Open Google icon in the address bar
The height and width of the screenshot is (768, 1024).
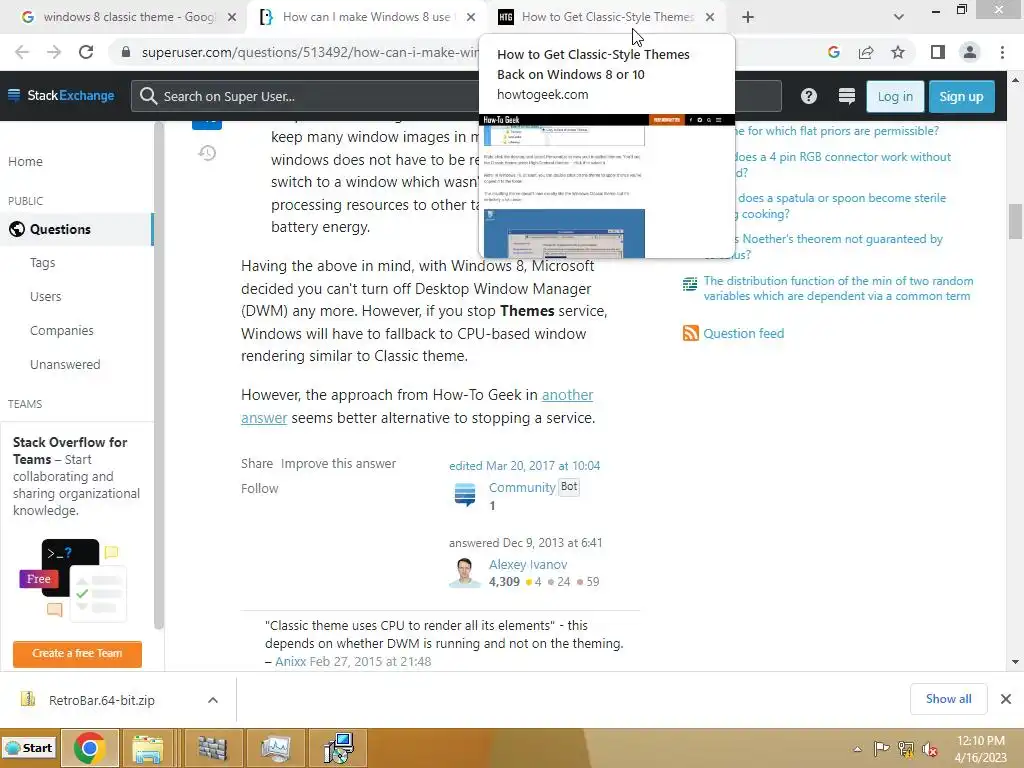[x=833, y=52]
